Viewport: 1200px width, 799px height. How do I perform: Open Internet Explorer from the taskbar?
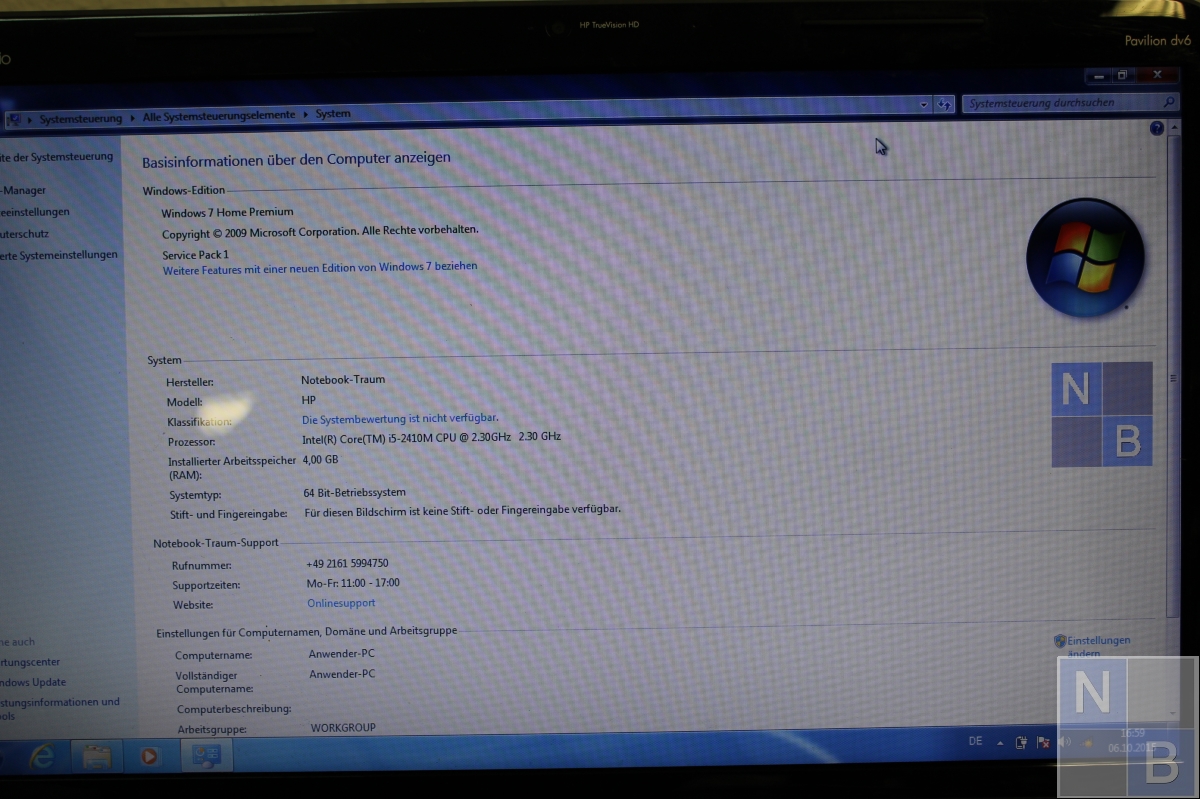(x=42, y=756)
